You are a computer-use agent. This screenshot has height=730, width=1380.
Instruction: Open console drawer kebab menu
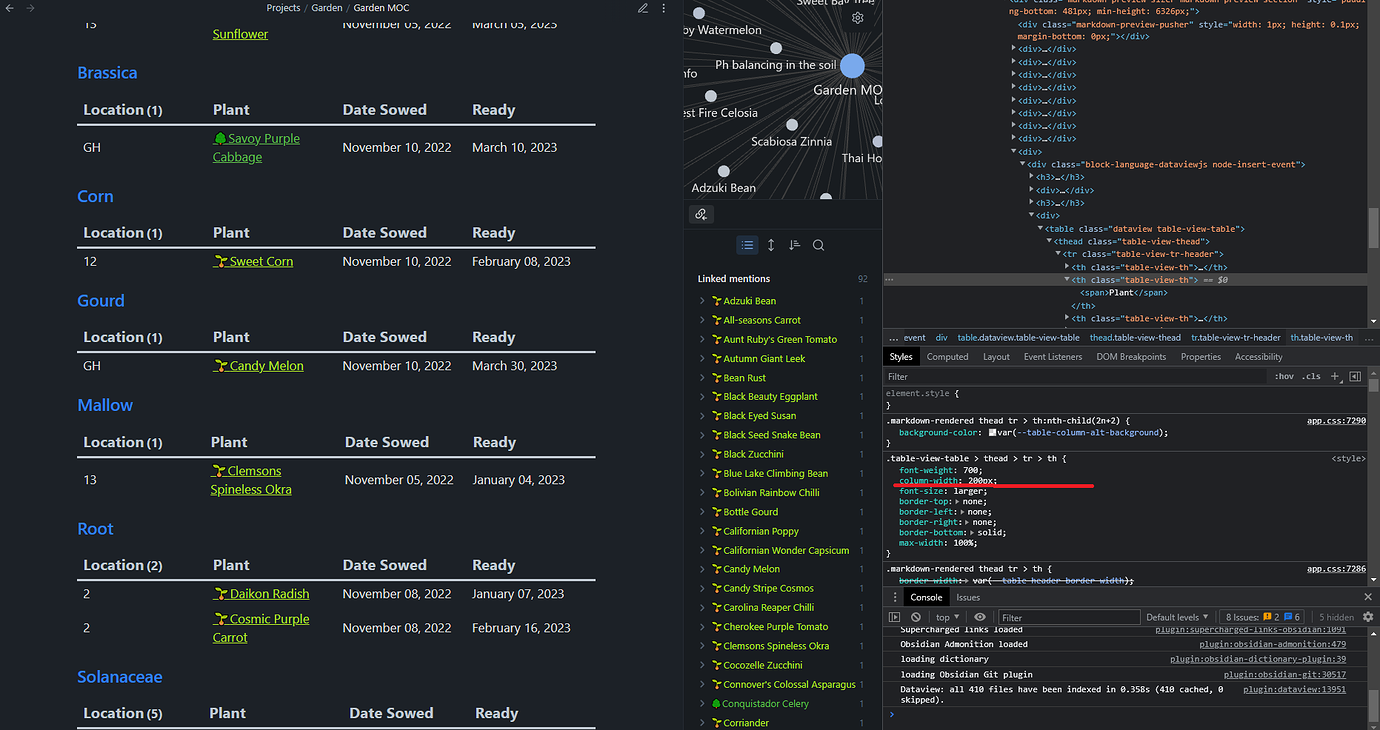pyautogui.click(x=893, y=597)
